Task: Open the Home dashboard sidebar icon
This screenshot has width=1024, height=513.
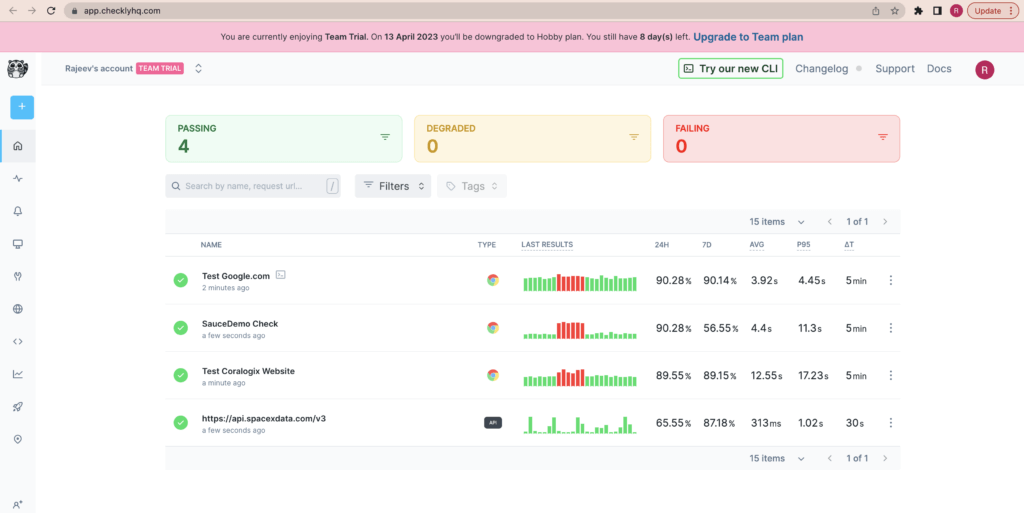Action: [18, 146]
